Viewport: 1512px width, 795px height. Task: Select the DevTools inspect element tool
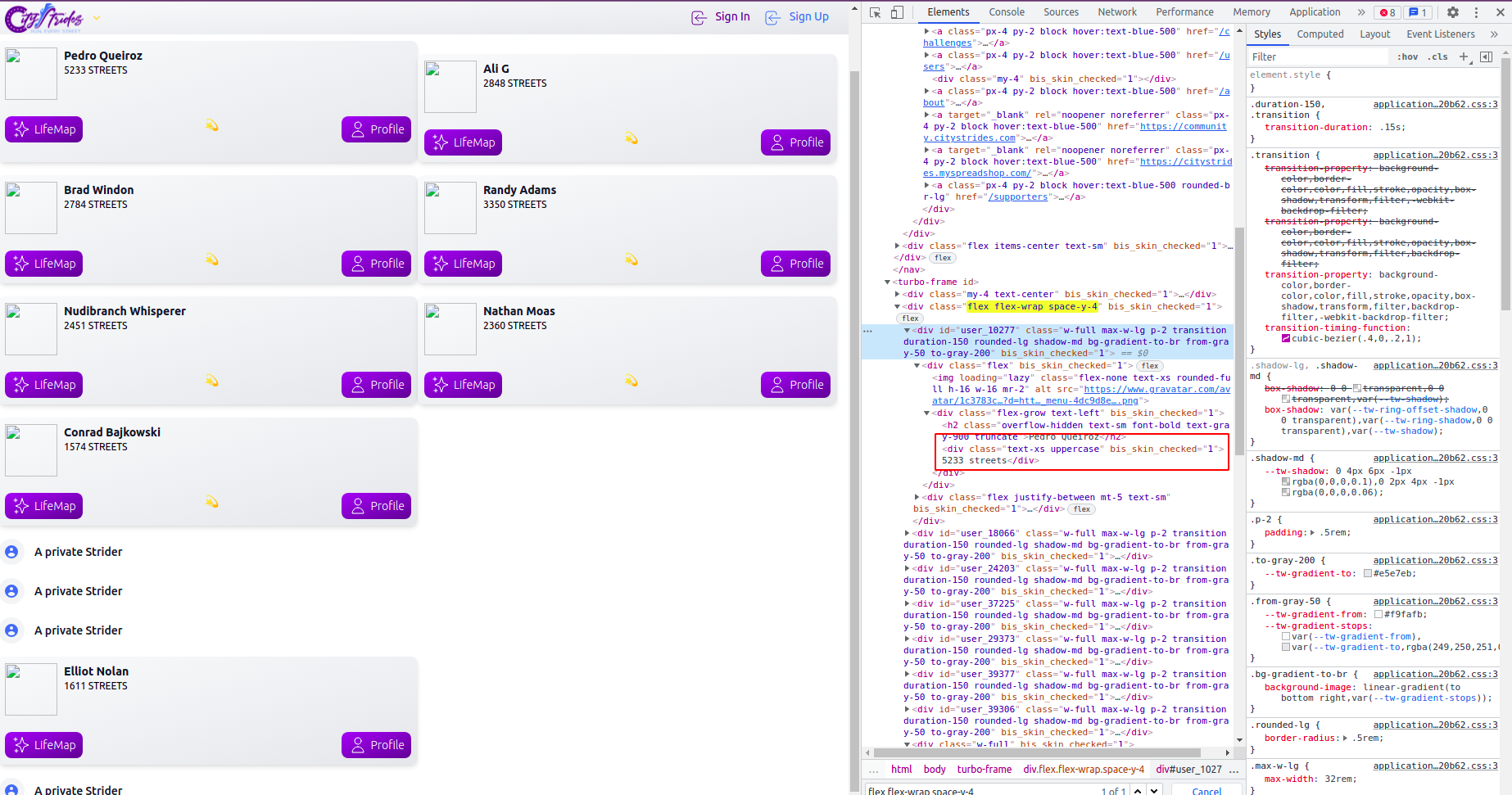tap(876, 12)
